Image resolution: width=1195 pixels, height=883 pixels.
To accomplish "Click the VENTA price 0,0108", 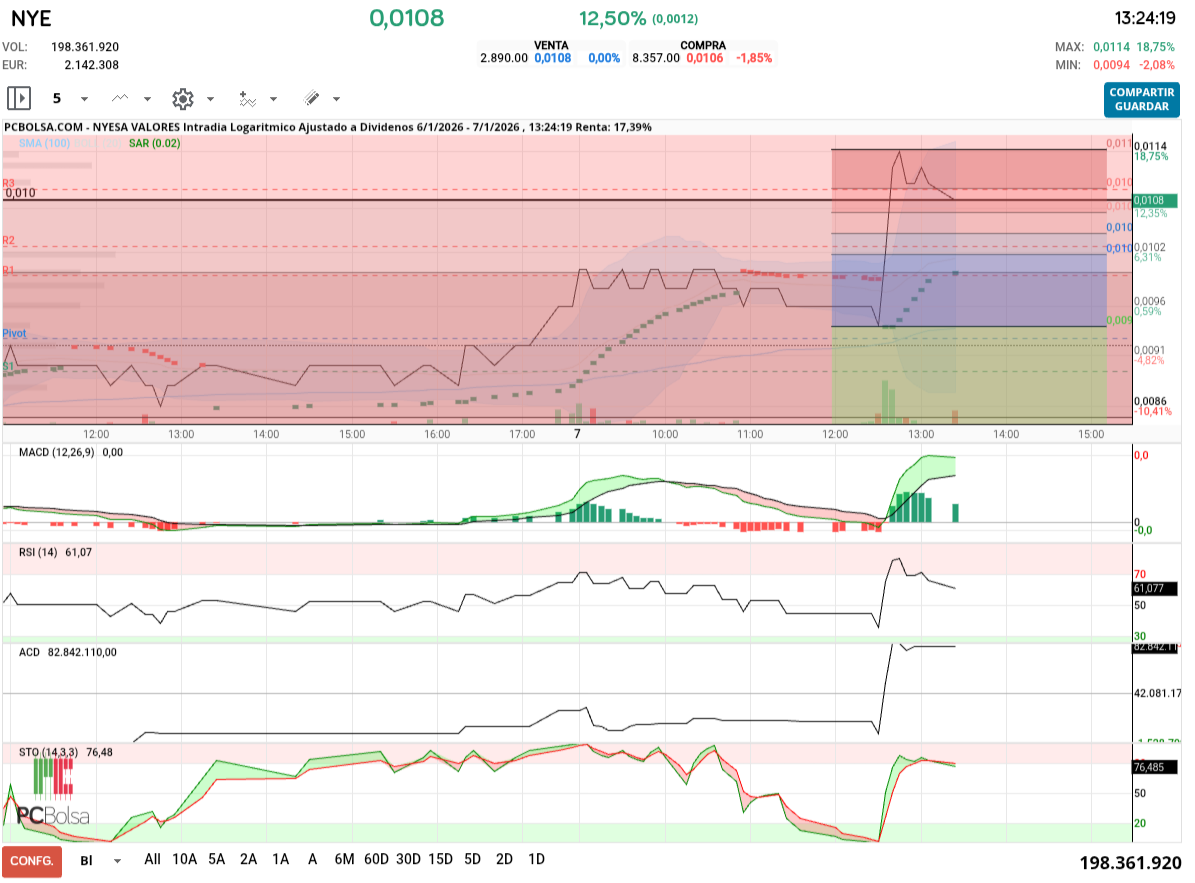I will coord(553,58).
